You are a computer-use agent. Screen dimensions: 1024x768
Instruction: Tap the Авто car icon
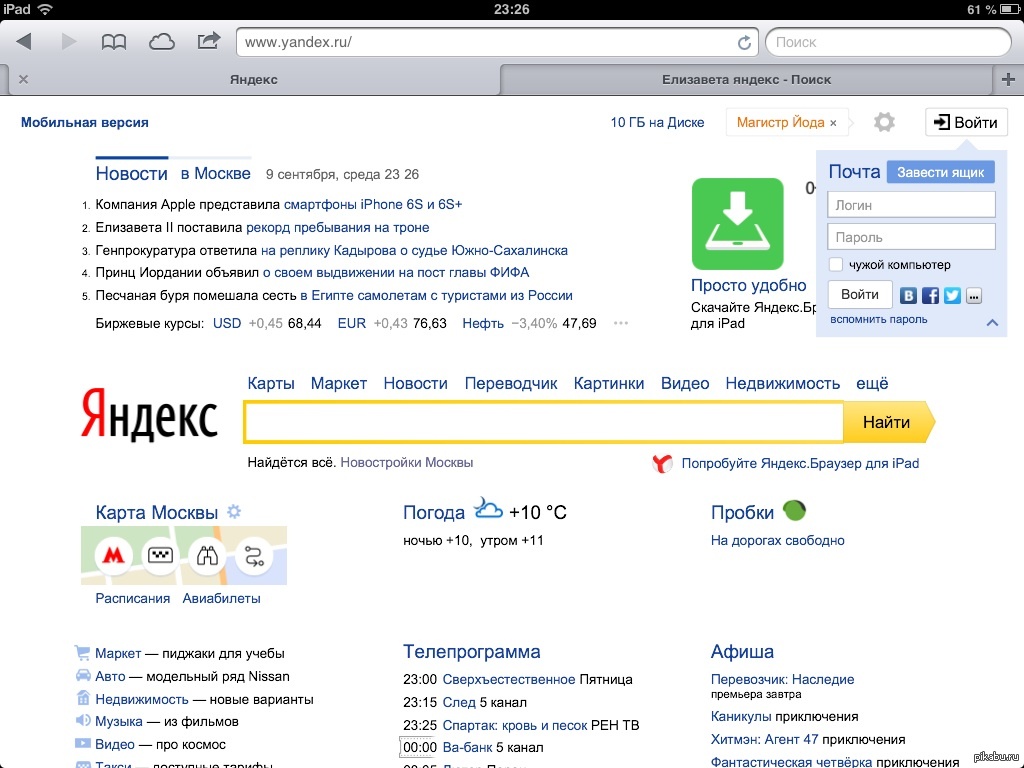coord(83,675)
